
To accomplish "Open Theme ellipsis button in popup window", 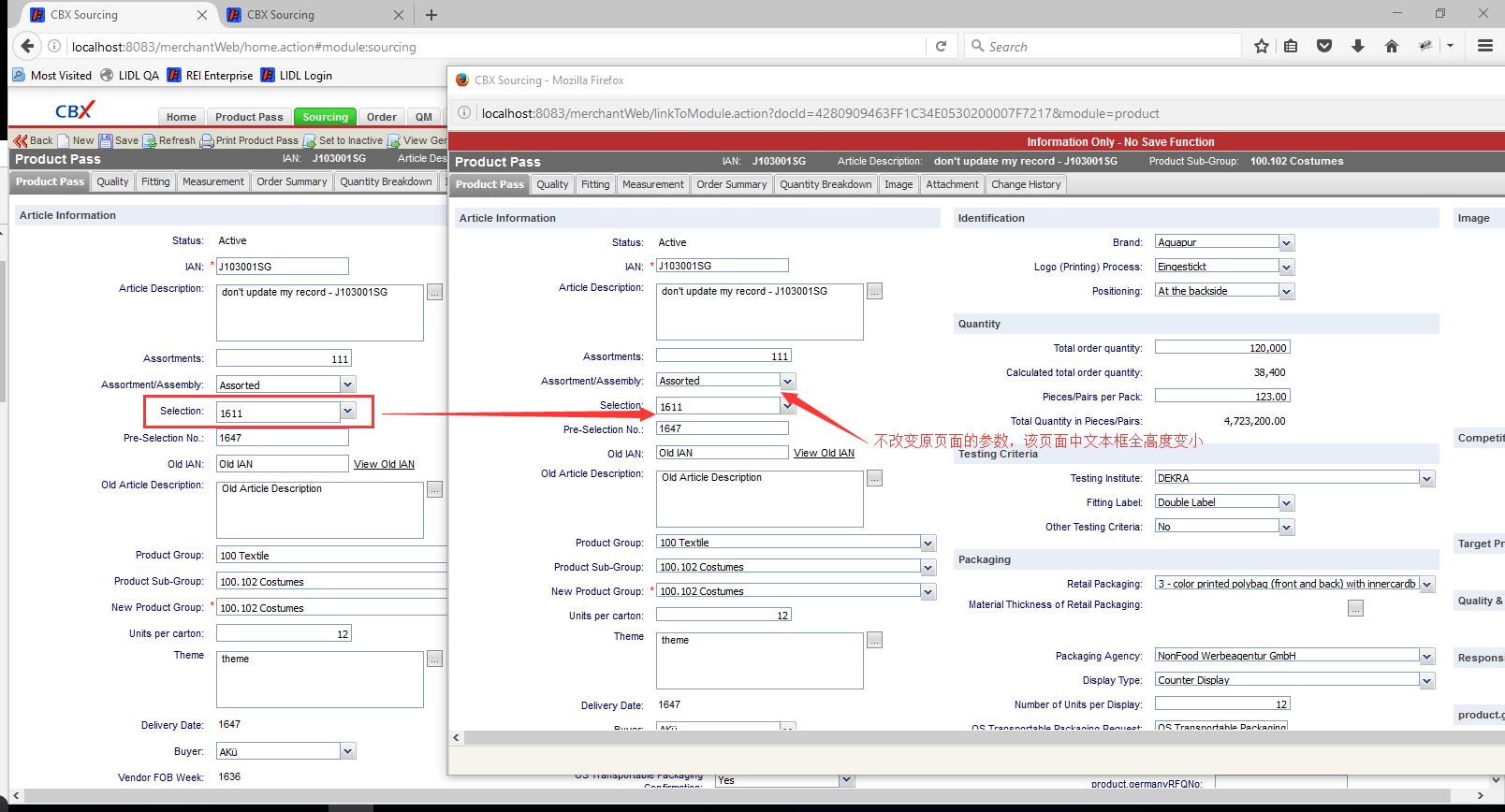I will coord(874,641).
